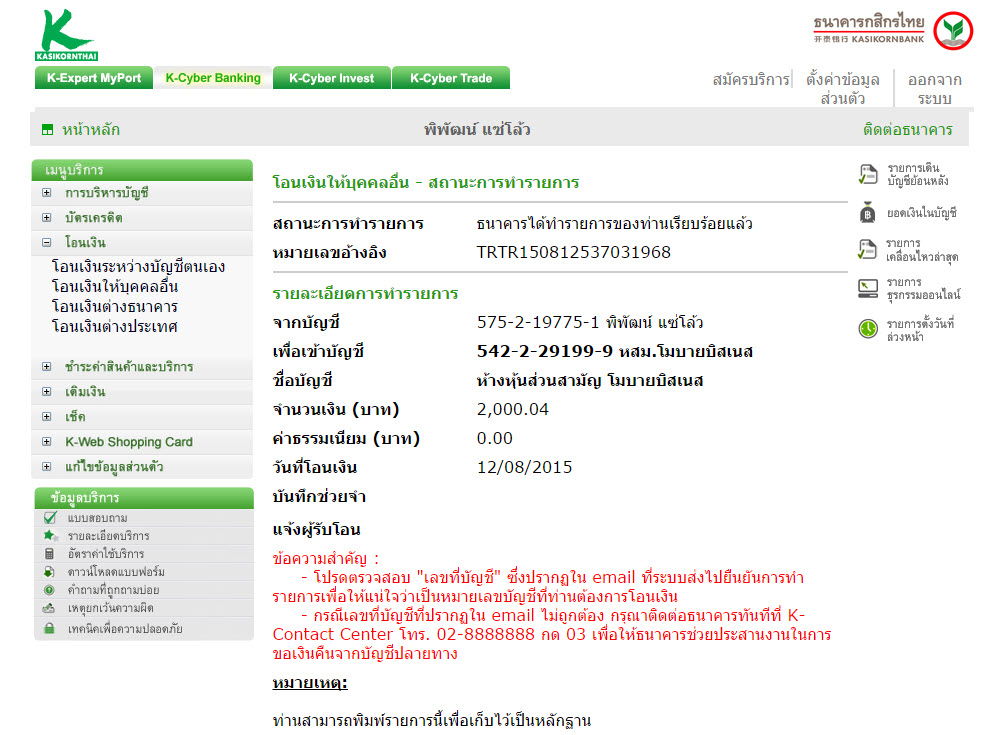This screenshot has height=735, width=1001.
Task: Click the Kasikornbank round emblem logo
Action: pyautogui.click(x=952, y=31)
